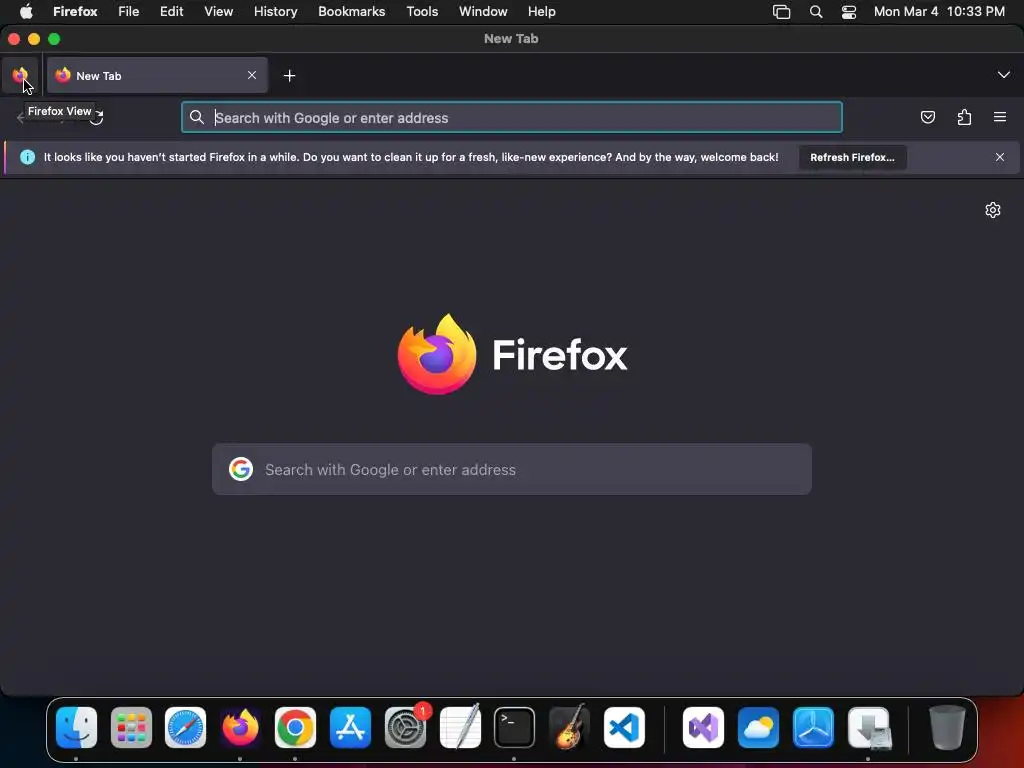
Task: Launch GarageBand from the Dock
Action: 569,727
